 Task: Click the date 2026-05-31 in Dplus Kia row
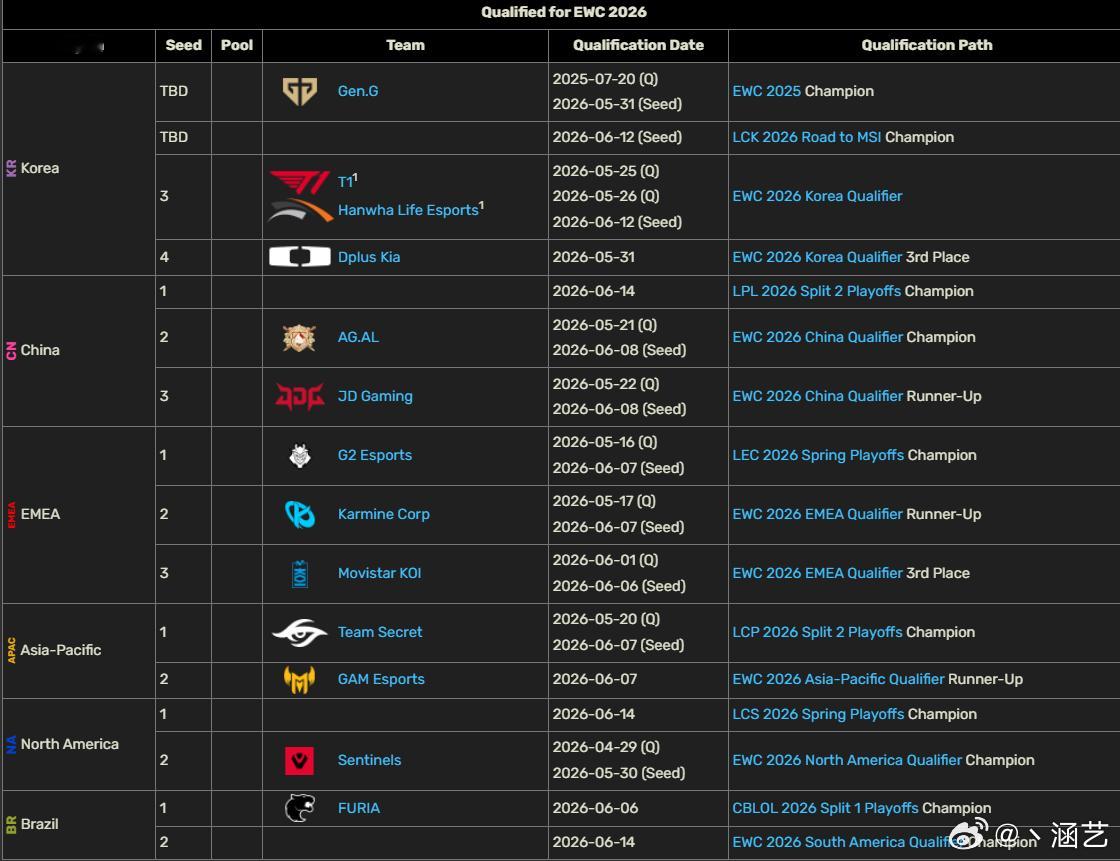[x=594, y=257]
